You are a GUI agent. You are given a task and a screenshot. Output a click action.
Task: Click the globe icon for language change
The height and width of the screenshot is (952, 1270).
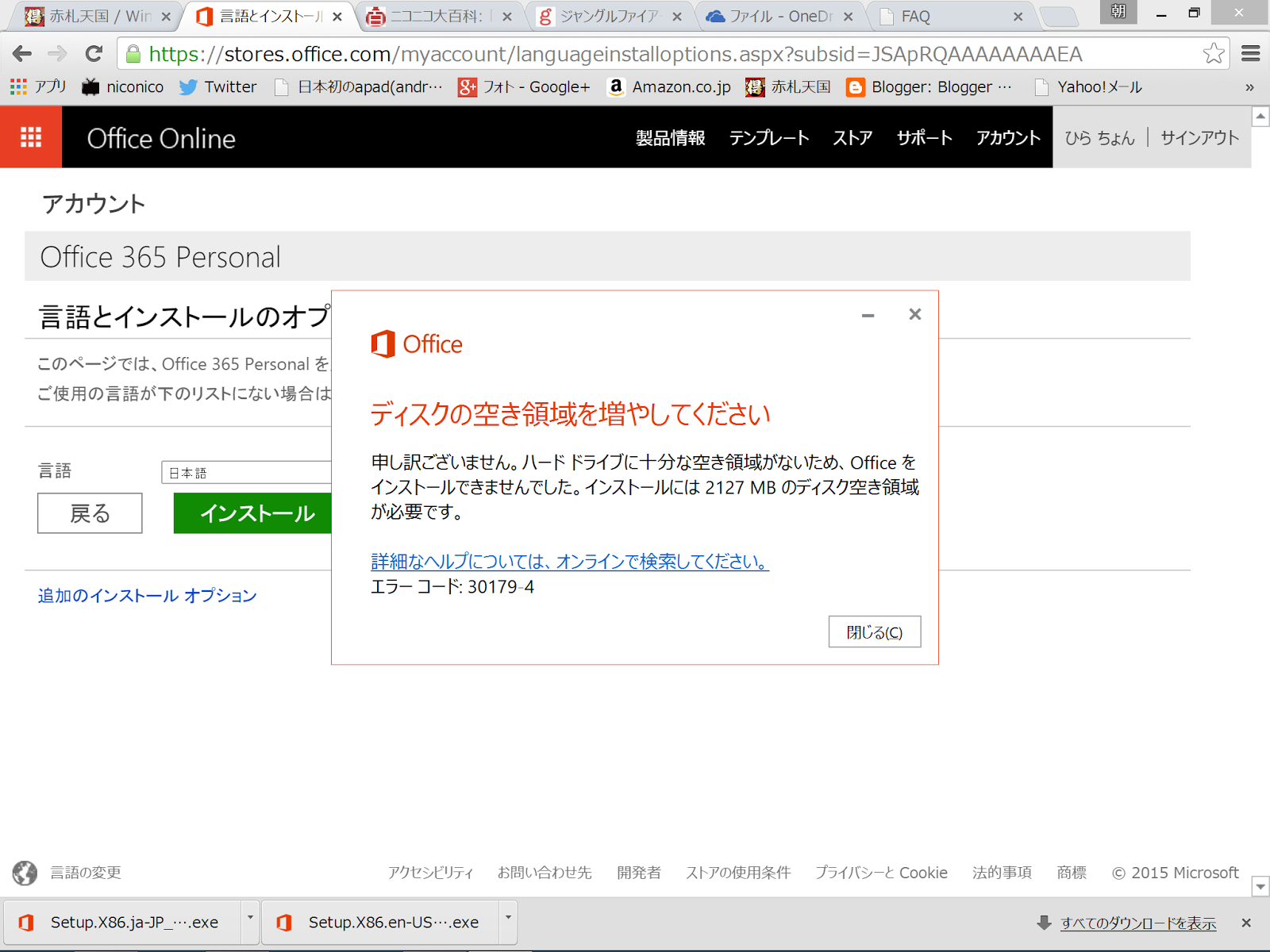pyautogui.click(x=25, y=873)
